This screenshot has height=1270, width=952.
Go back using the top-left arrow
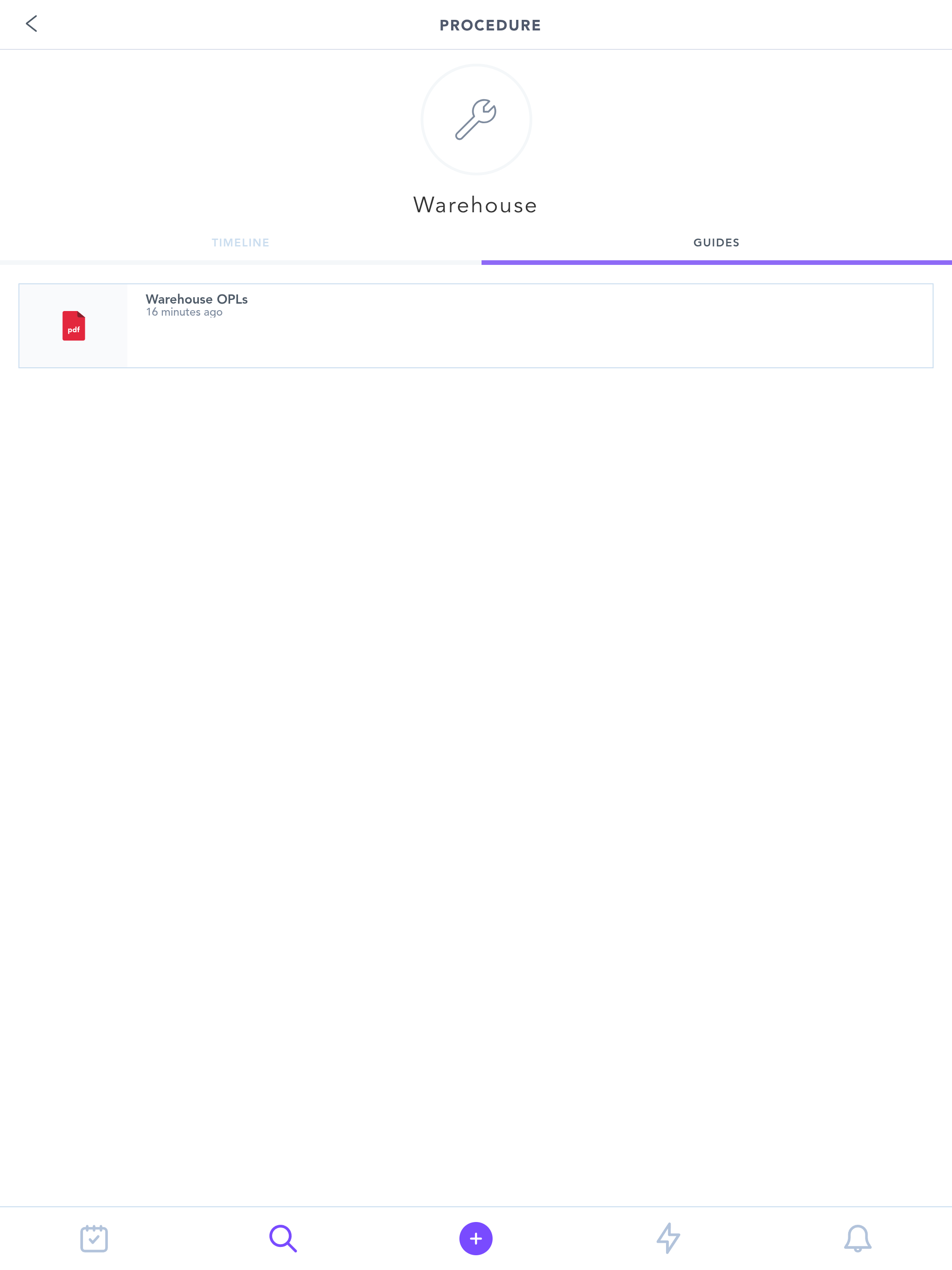coord(31,24)
